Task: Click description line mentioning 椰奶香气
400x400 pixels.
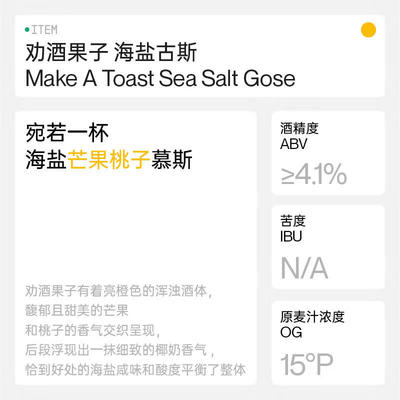Action: point(120,350)
